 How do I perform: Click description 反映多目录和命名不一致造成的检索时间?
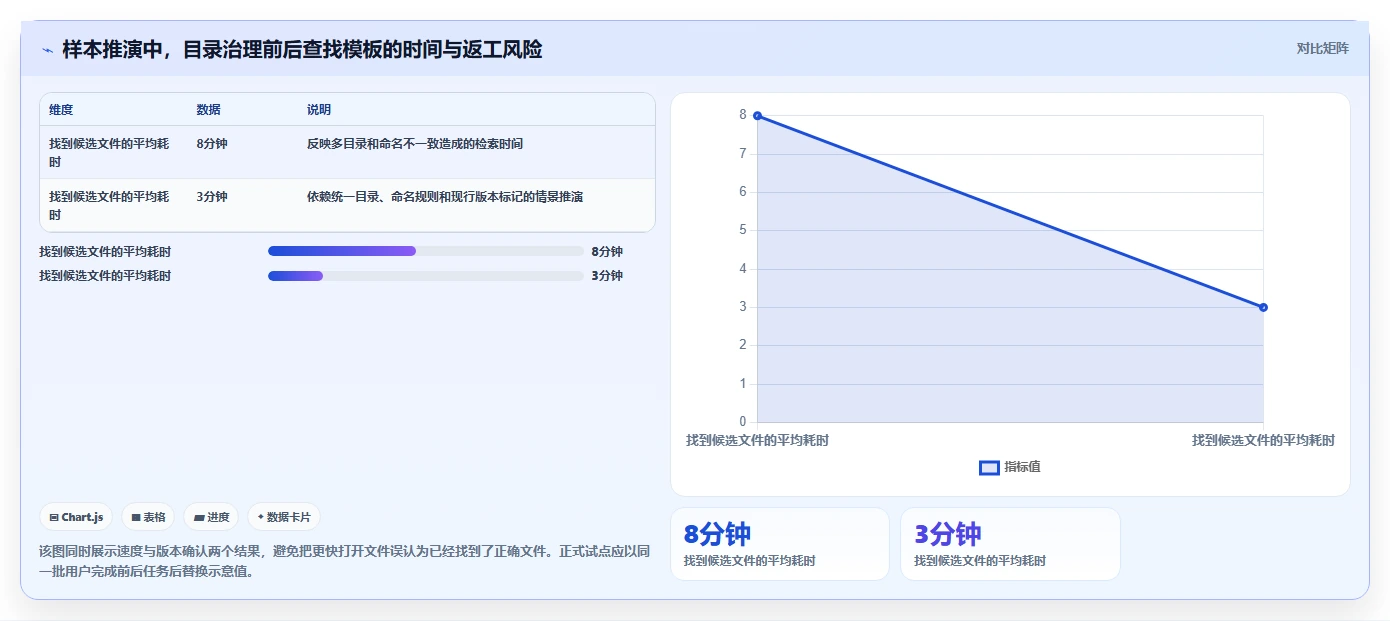click(415, 144)
